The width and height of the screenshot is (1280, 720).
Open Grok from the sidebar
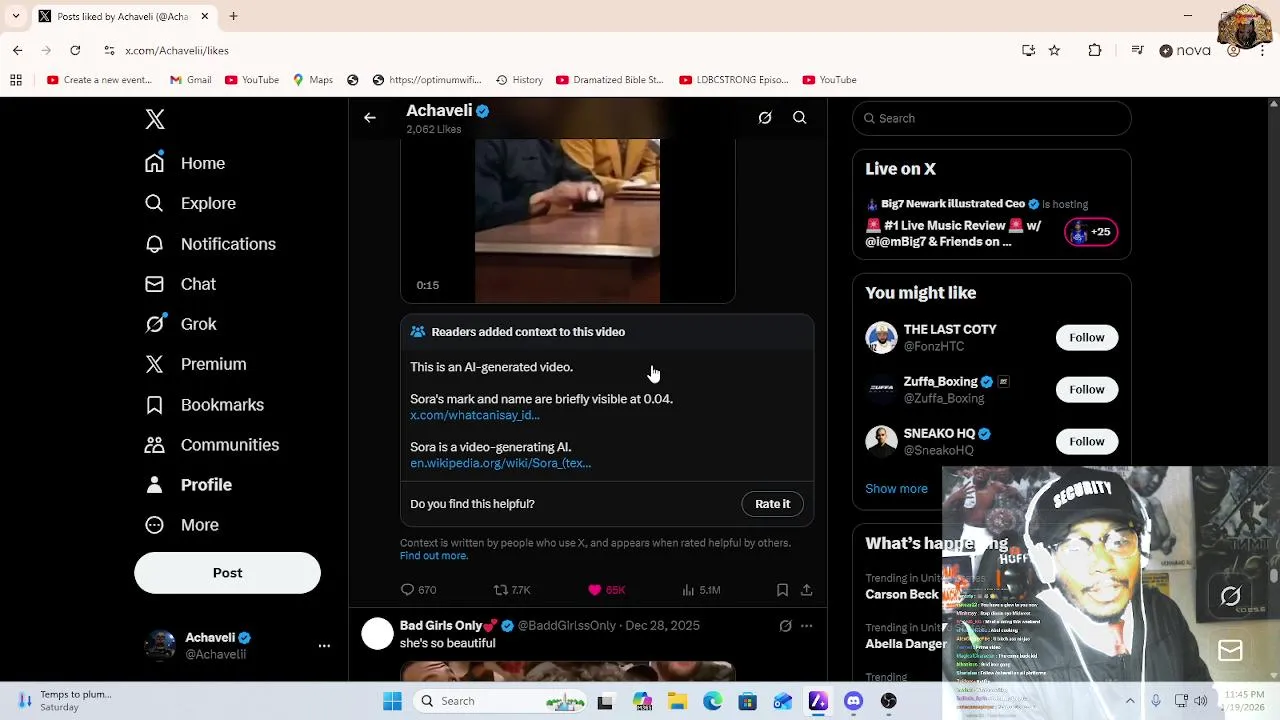tap(180, 324)
